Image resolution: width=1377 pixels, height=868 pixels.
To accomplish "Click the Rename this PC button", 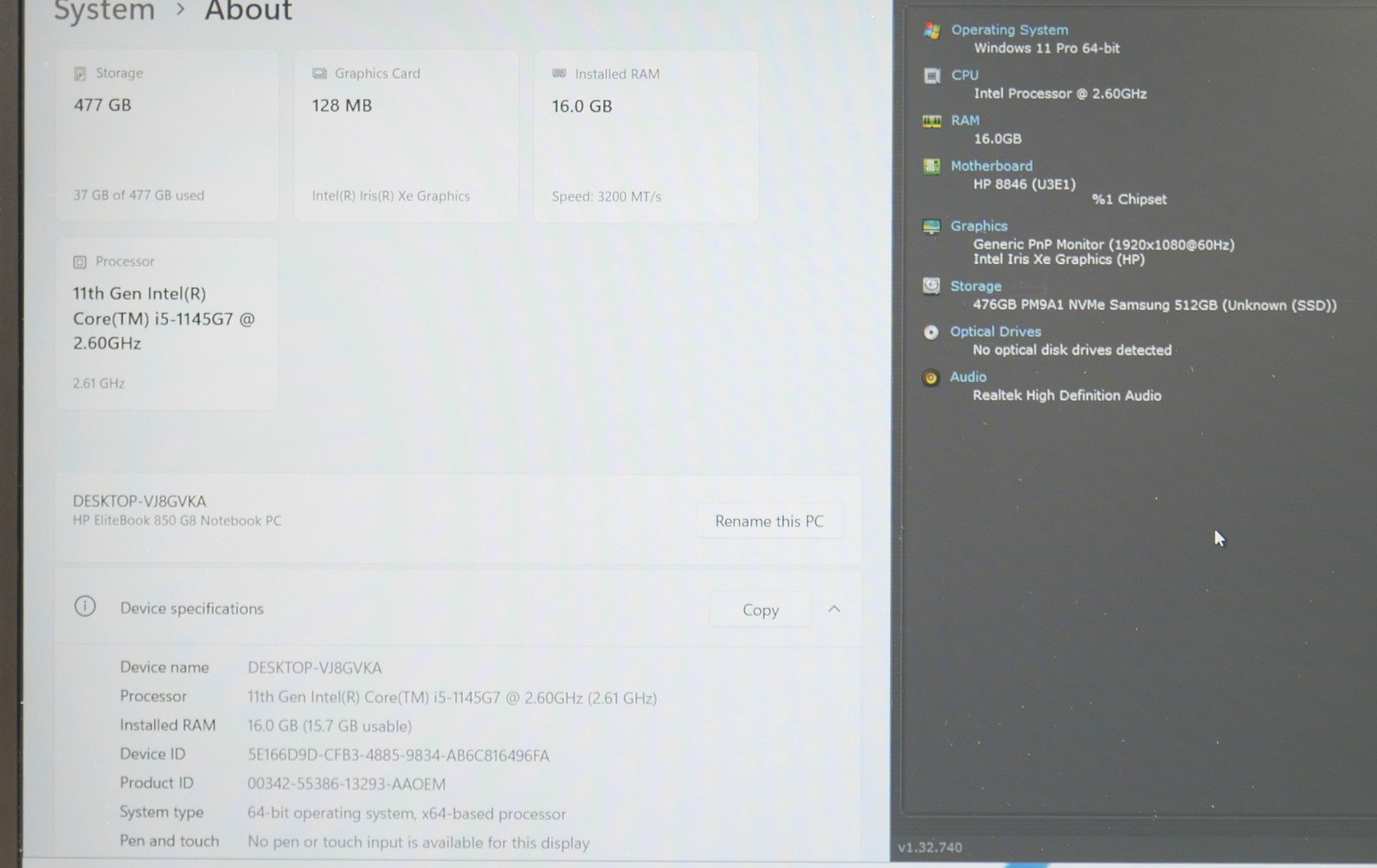I will 769,521.
